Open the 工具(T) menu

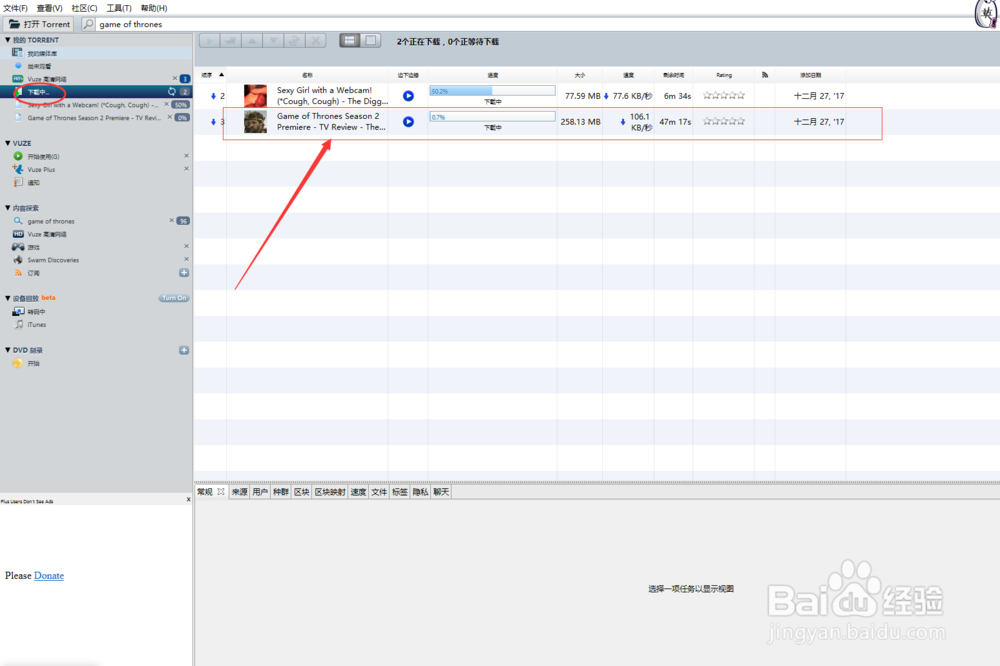click(119, 8)
